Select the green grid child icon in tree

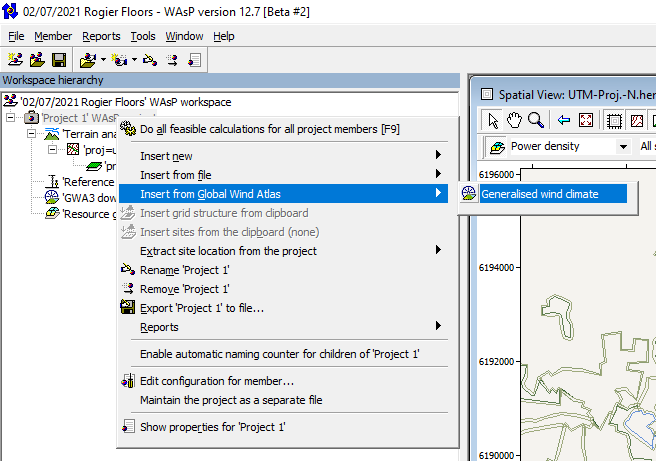[94, 166]
